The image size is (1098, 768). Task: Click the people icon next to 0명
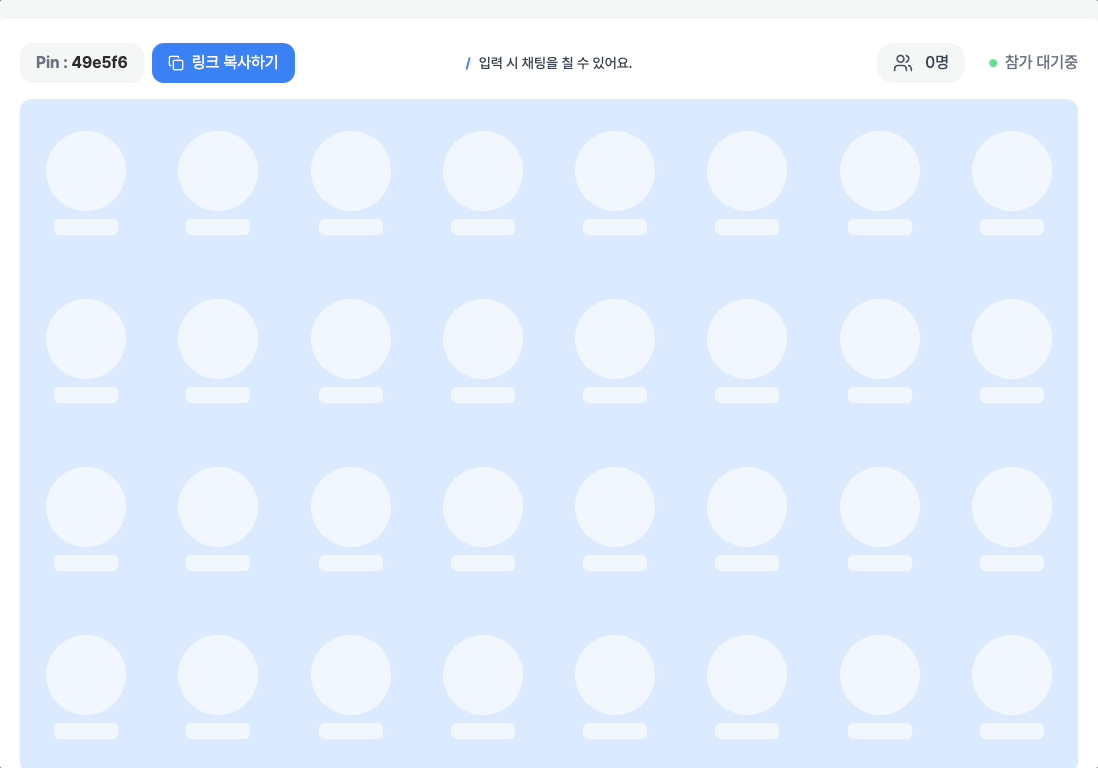(903, 63)
